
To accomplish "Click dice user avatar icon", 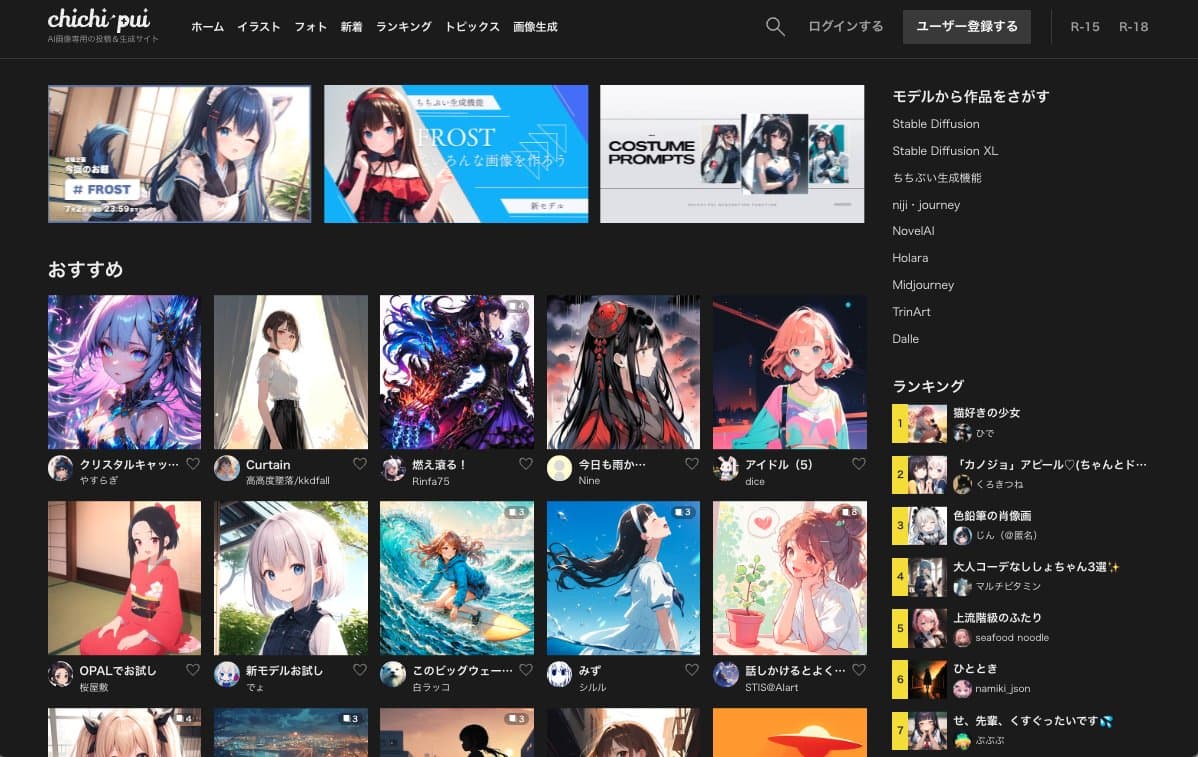I will [x=726, y=469].
